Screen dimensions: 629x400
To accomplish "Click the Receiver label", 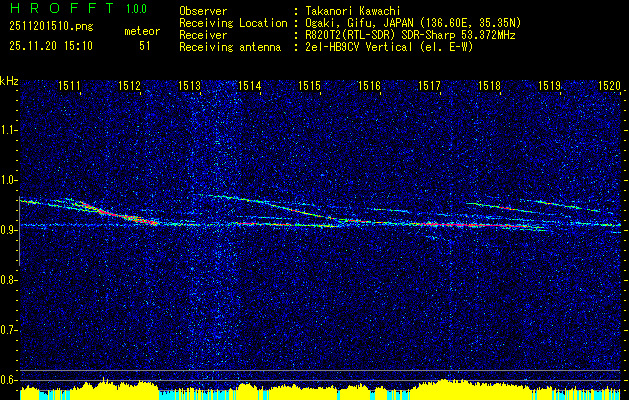I will click(203, 35).
